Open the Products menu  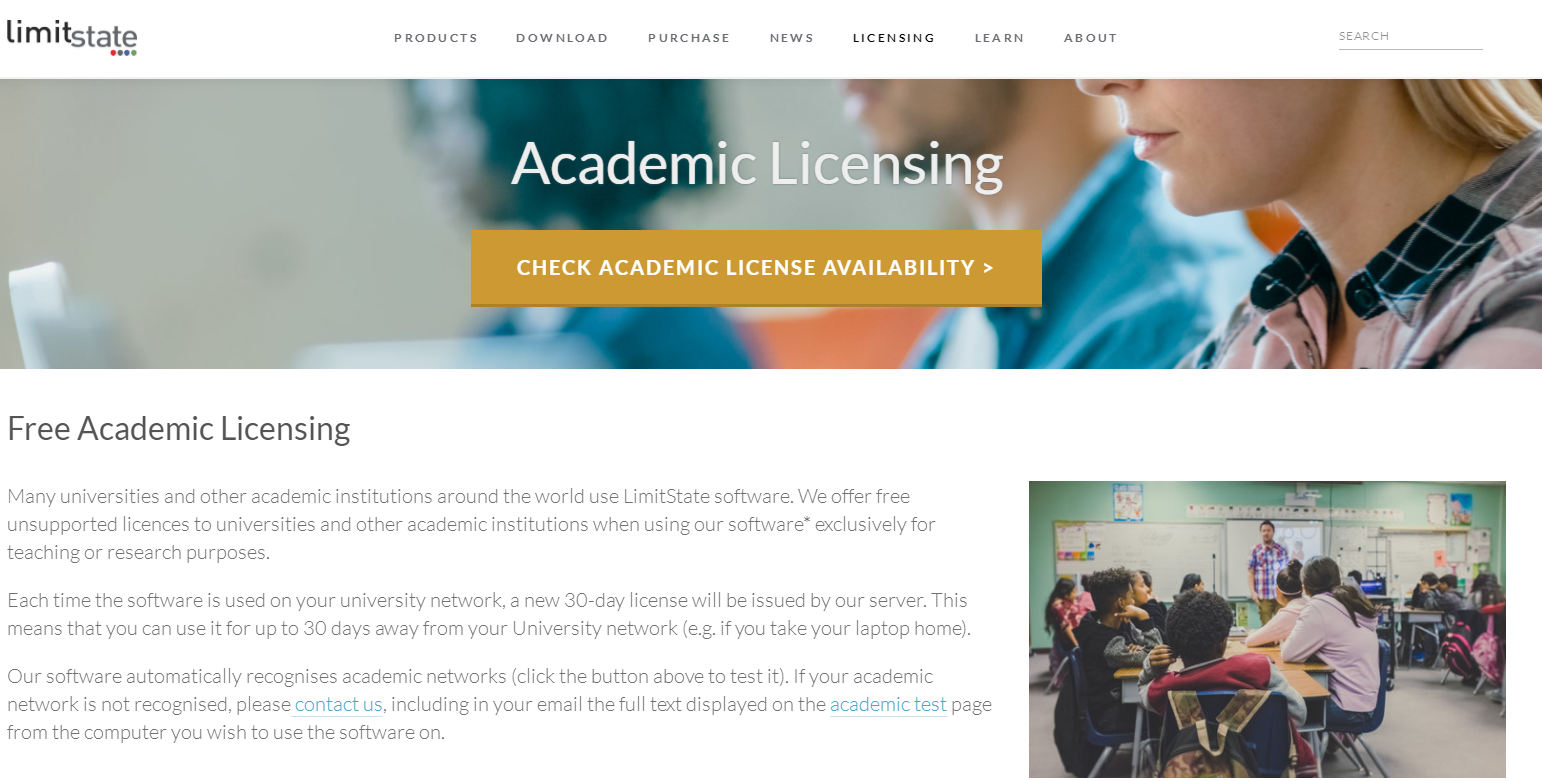(436, 38)
